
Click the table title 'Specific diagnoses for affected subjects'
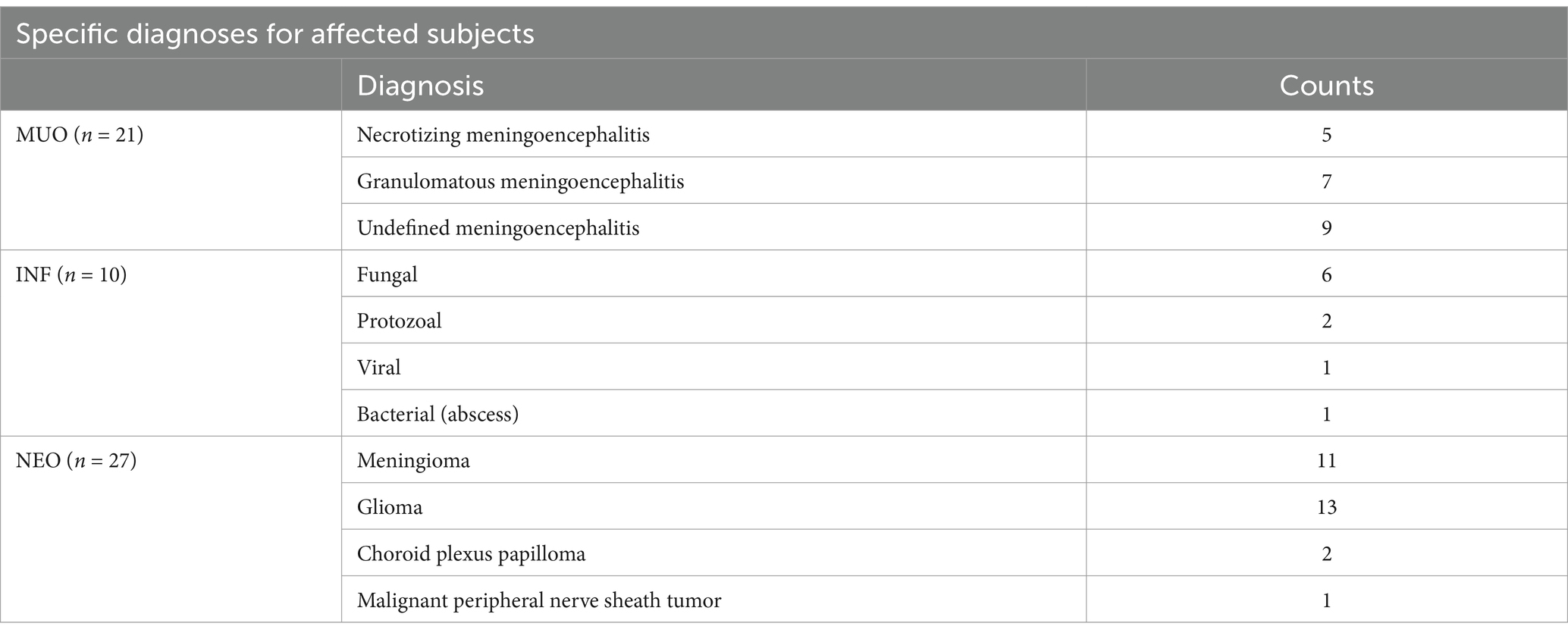[x=274, y=34]
